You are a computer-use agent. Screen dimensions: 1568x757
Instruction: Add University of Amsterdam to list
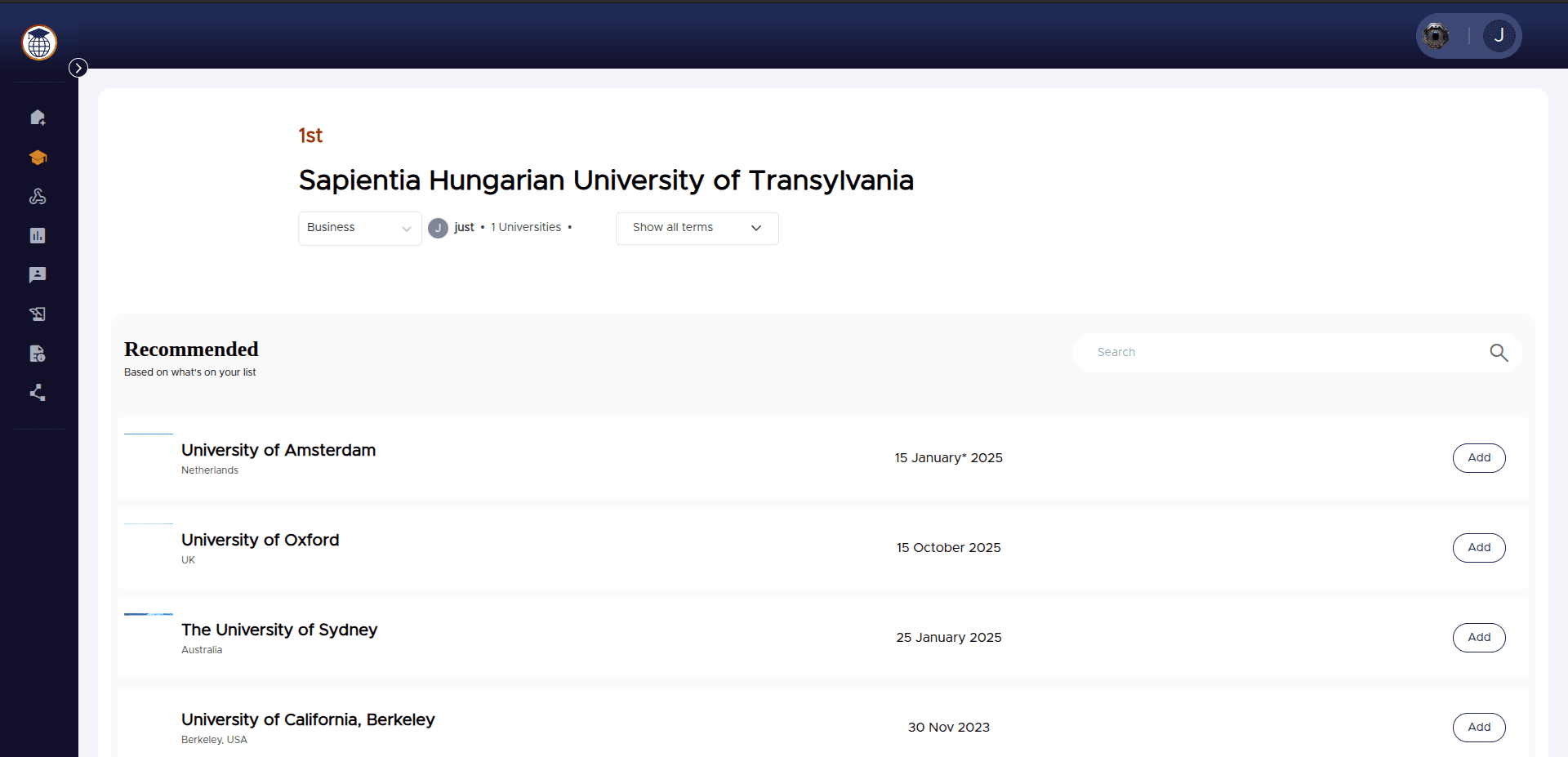coord(1479,458)
